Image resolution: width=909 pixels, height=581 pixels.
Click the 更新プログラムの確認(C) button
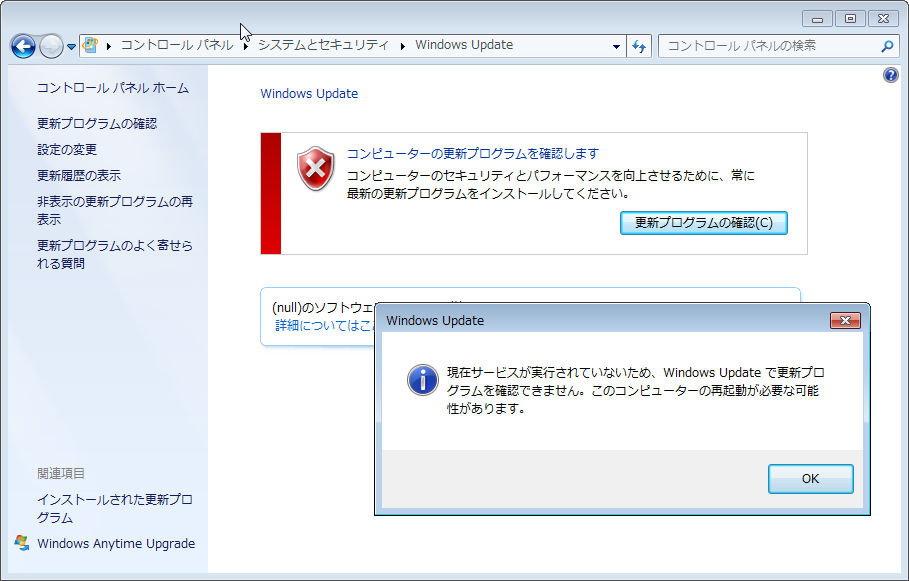(704, 223)
